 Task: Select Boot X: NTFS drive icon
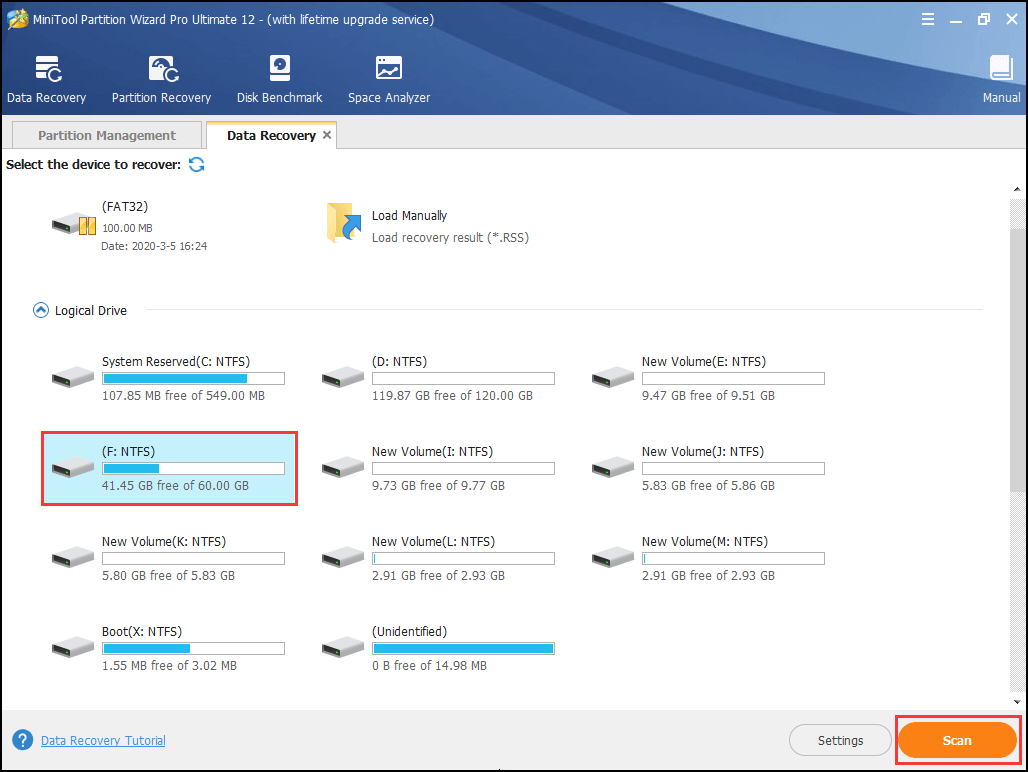(73, 646)
